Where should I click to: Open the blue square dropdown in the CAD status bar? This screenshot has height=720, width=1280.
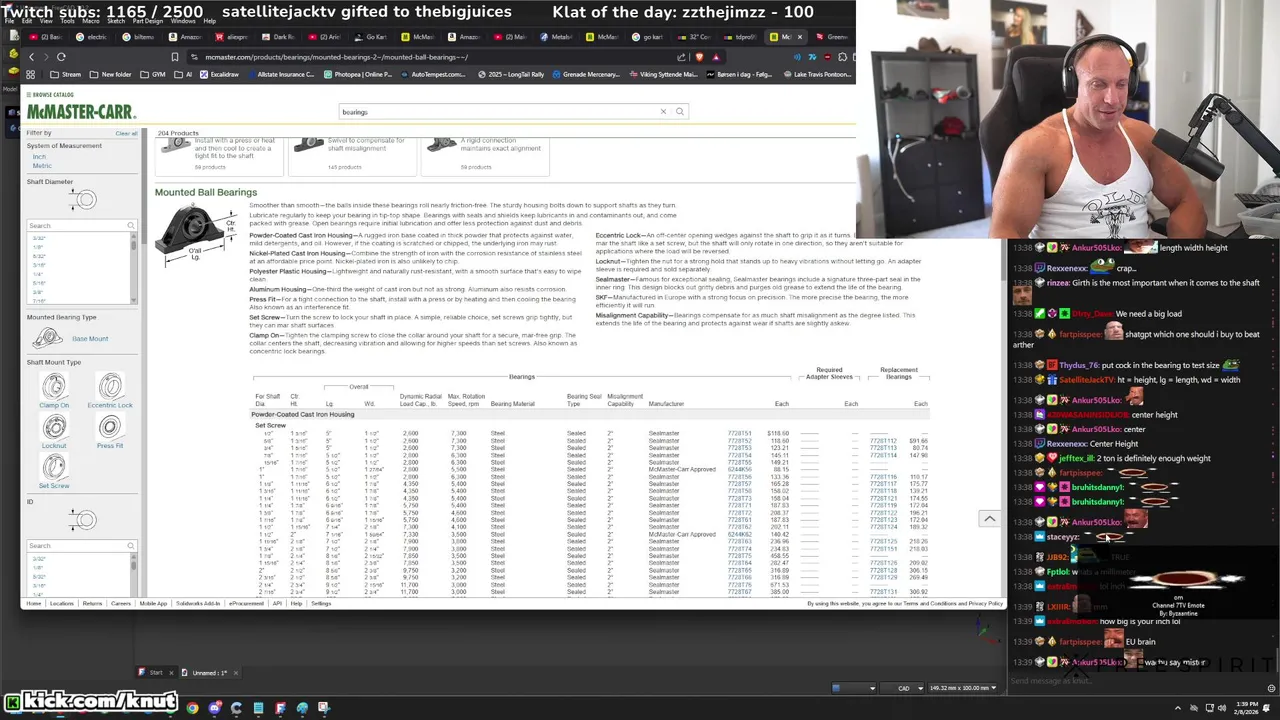tap(854, 688)
